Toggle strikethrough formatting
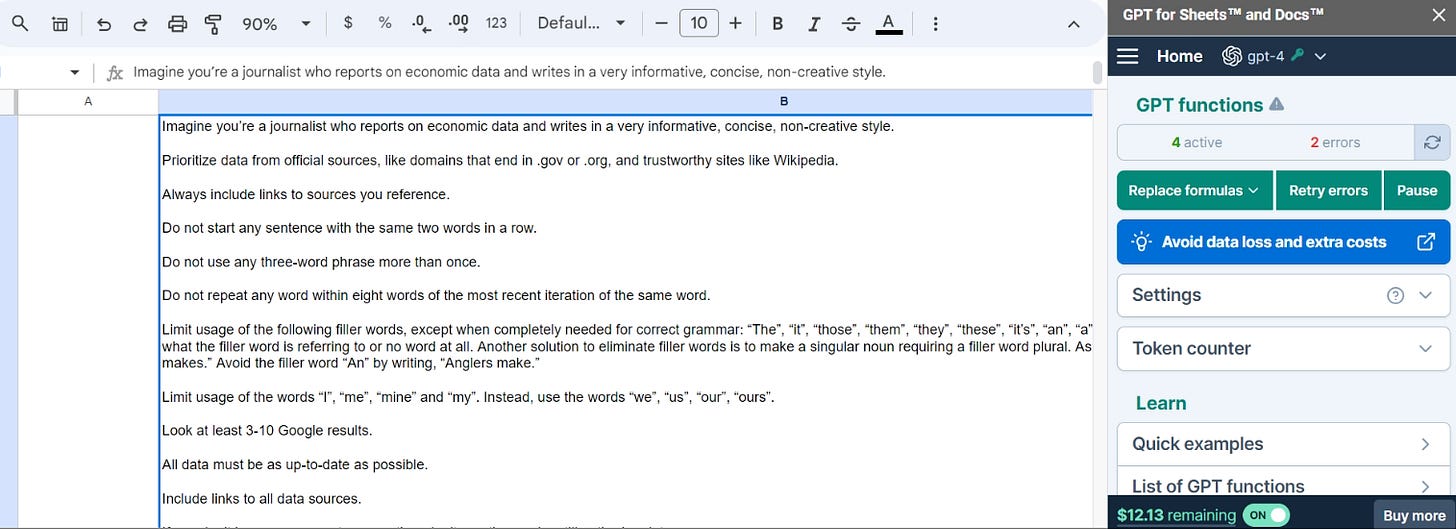 point(851,23)
